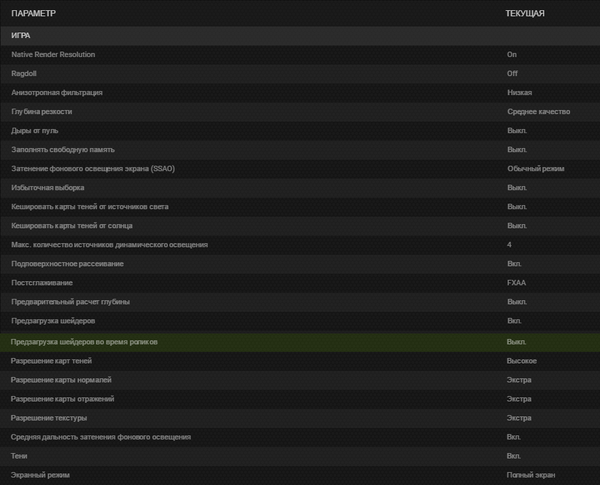Open Разрешение карт теней Высокое value
Image resolution: width=600 pixels, height=485 pixels.
point(523,360)
